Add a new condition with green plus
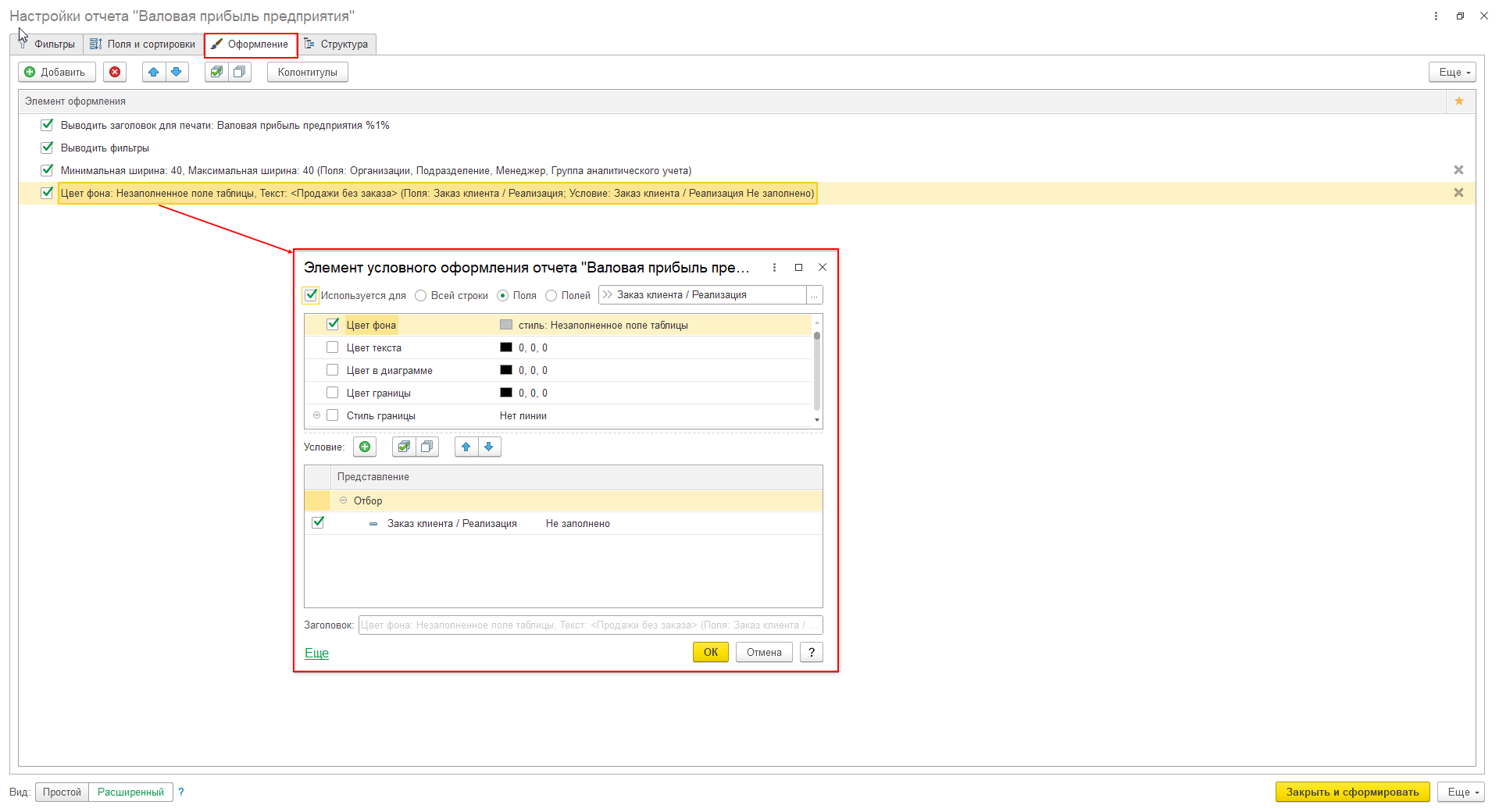The height and width of the screenshot is (812, 1499). (x=365, y=447)
